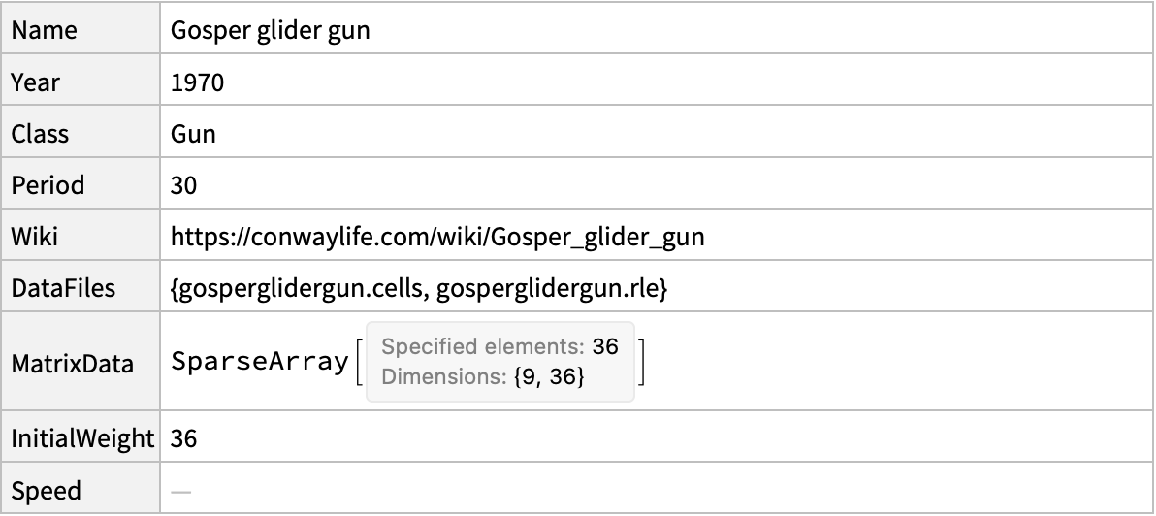Image resolution: width=1156 pixels, height=516 pixels.
Task: Click the "InitialWeight" row label
Action: (x=81, y=438)
